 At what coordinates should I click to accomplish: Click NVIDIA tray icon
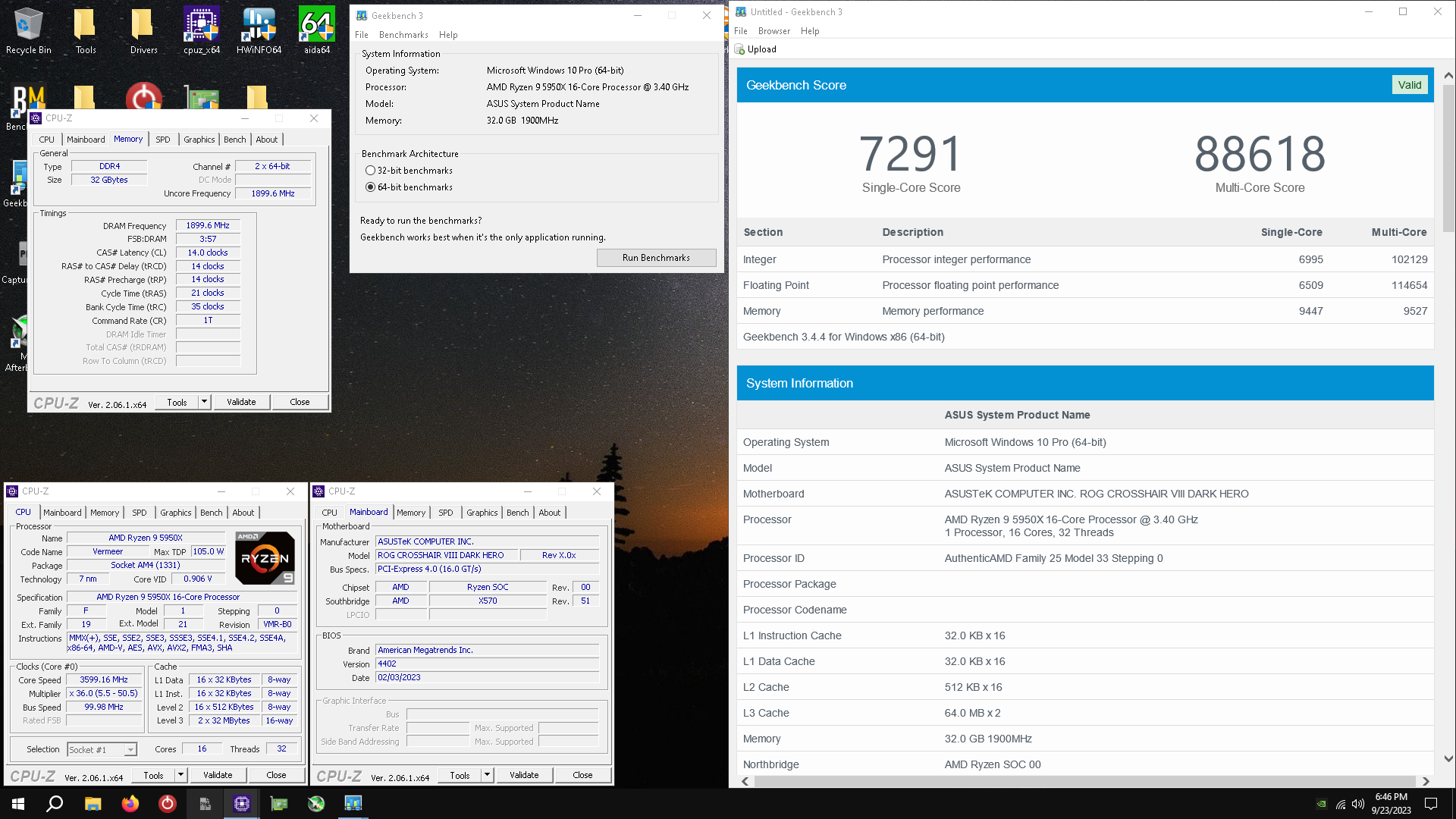(x=1322, y=804)
